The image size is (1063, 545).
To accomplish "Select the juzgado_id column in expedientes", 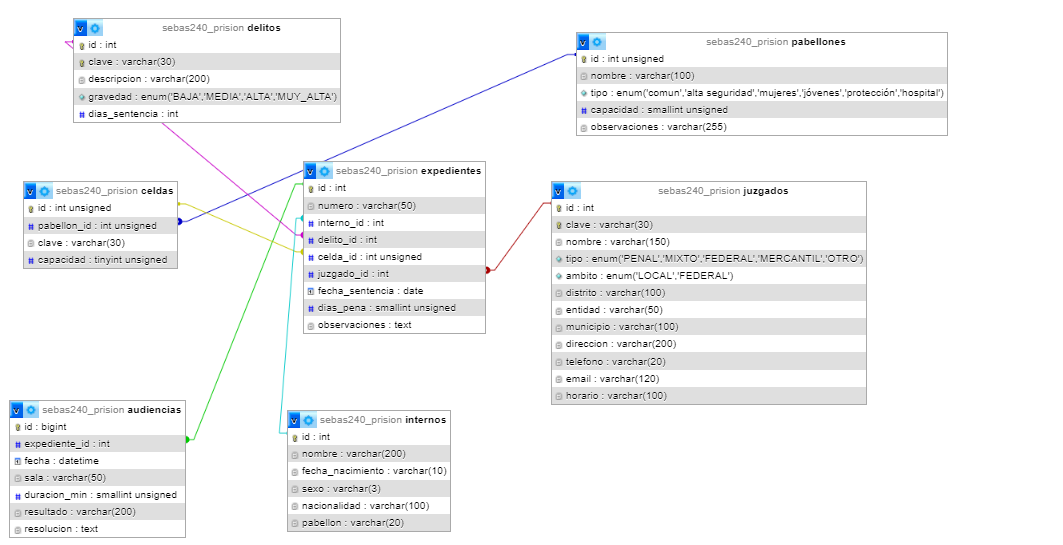I will [x=353, y=273].
